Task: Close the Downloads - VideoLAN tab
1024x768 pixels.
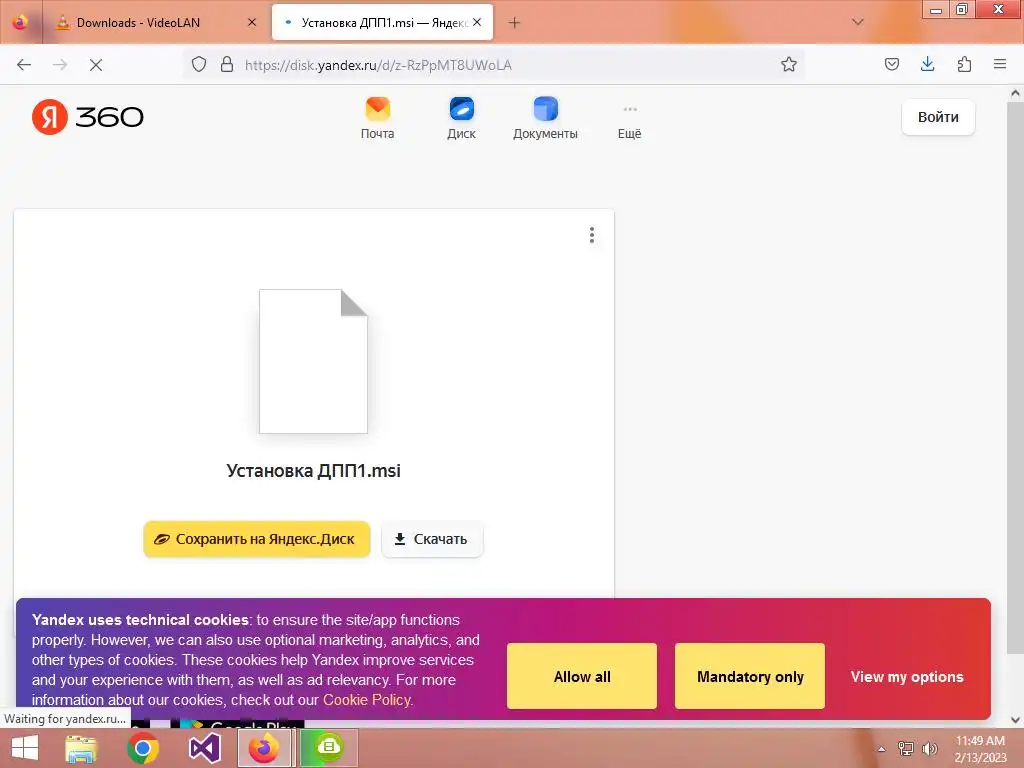Action: tap(252, 22)
